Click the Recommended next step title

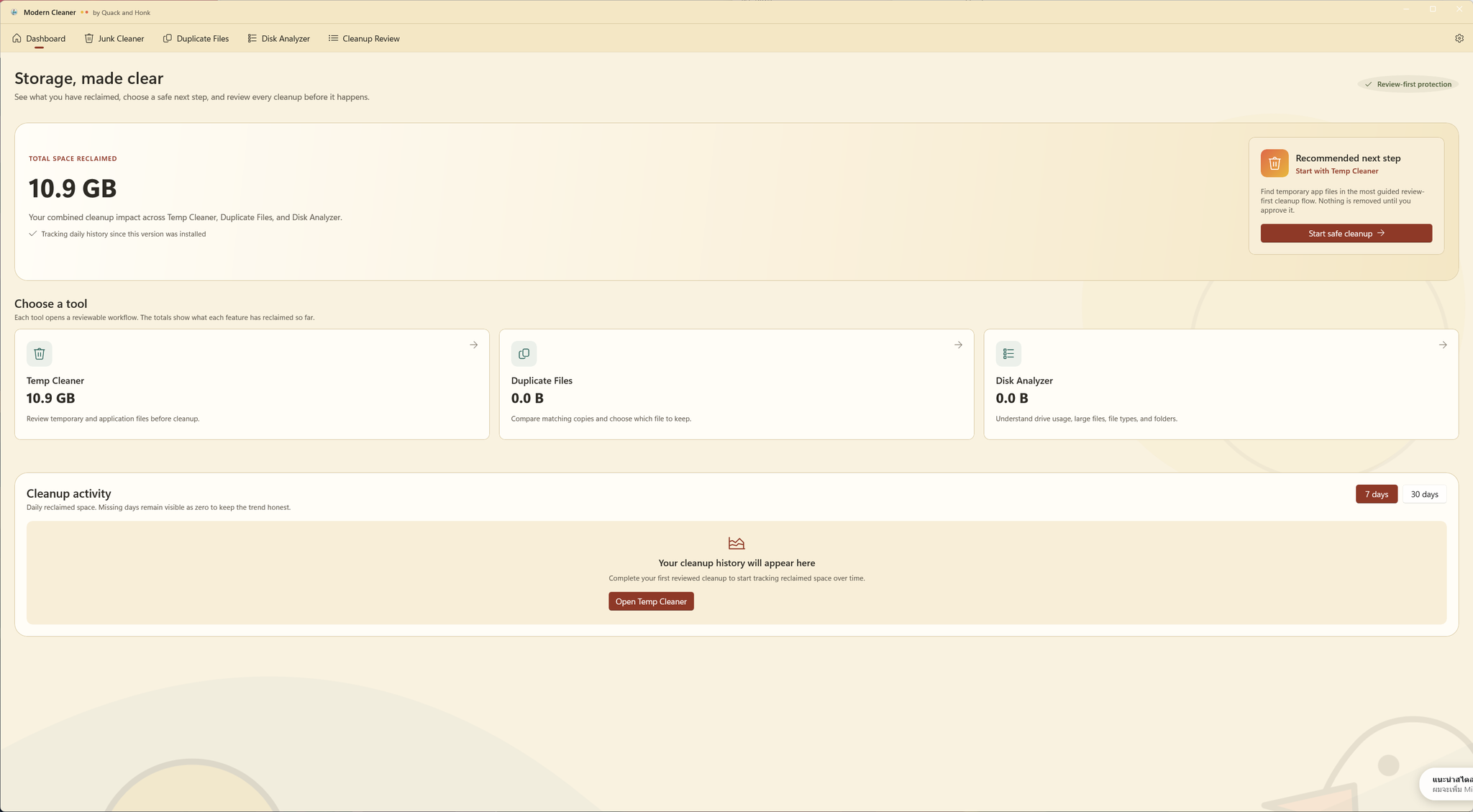point(1347,158)
